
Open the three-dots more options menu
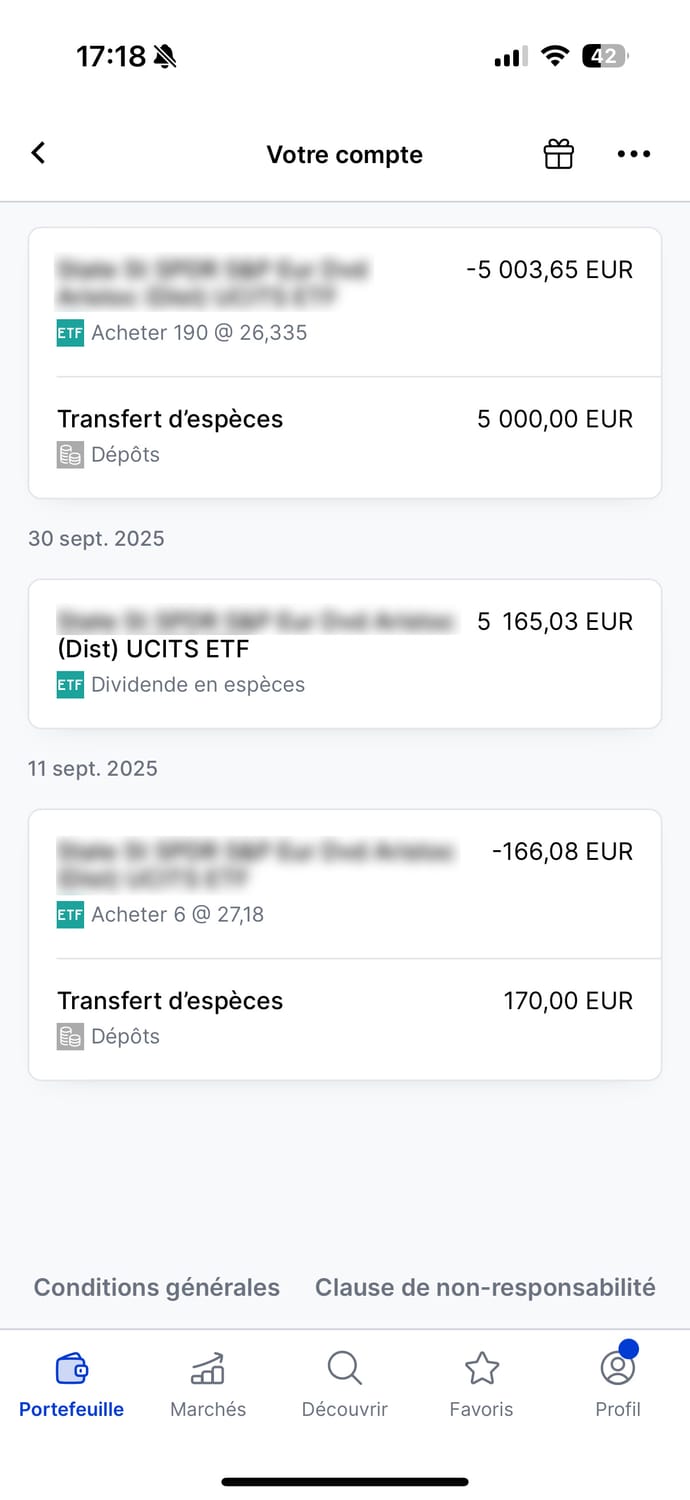(x=633, y=154)
